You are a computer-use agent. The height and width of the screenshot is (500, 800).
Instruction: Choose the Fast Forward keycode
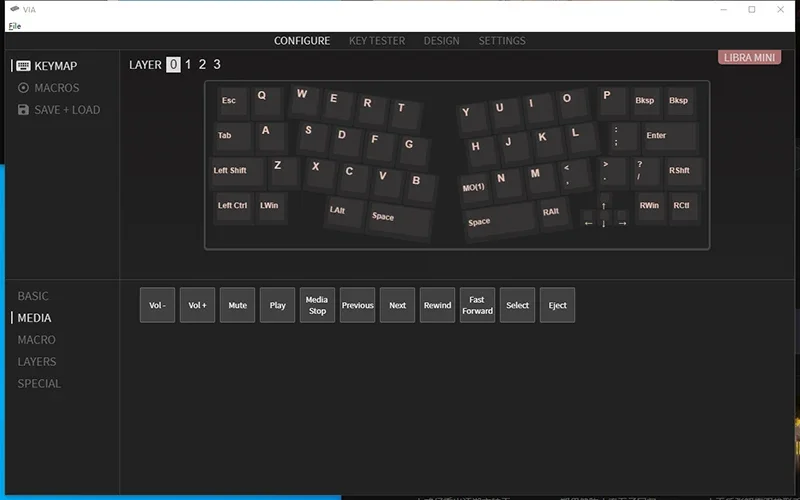[477, 305]
